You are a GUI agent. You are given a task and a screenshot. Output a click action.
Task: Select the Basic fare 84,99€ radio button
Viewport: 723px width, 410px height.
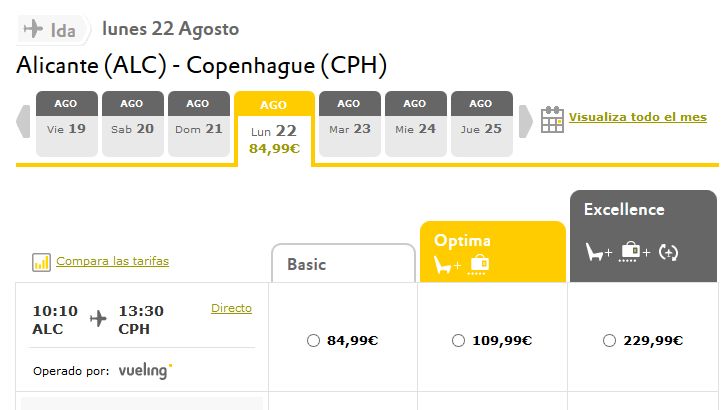click(313, 341)
